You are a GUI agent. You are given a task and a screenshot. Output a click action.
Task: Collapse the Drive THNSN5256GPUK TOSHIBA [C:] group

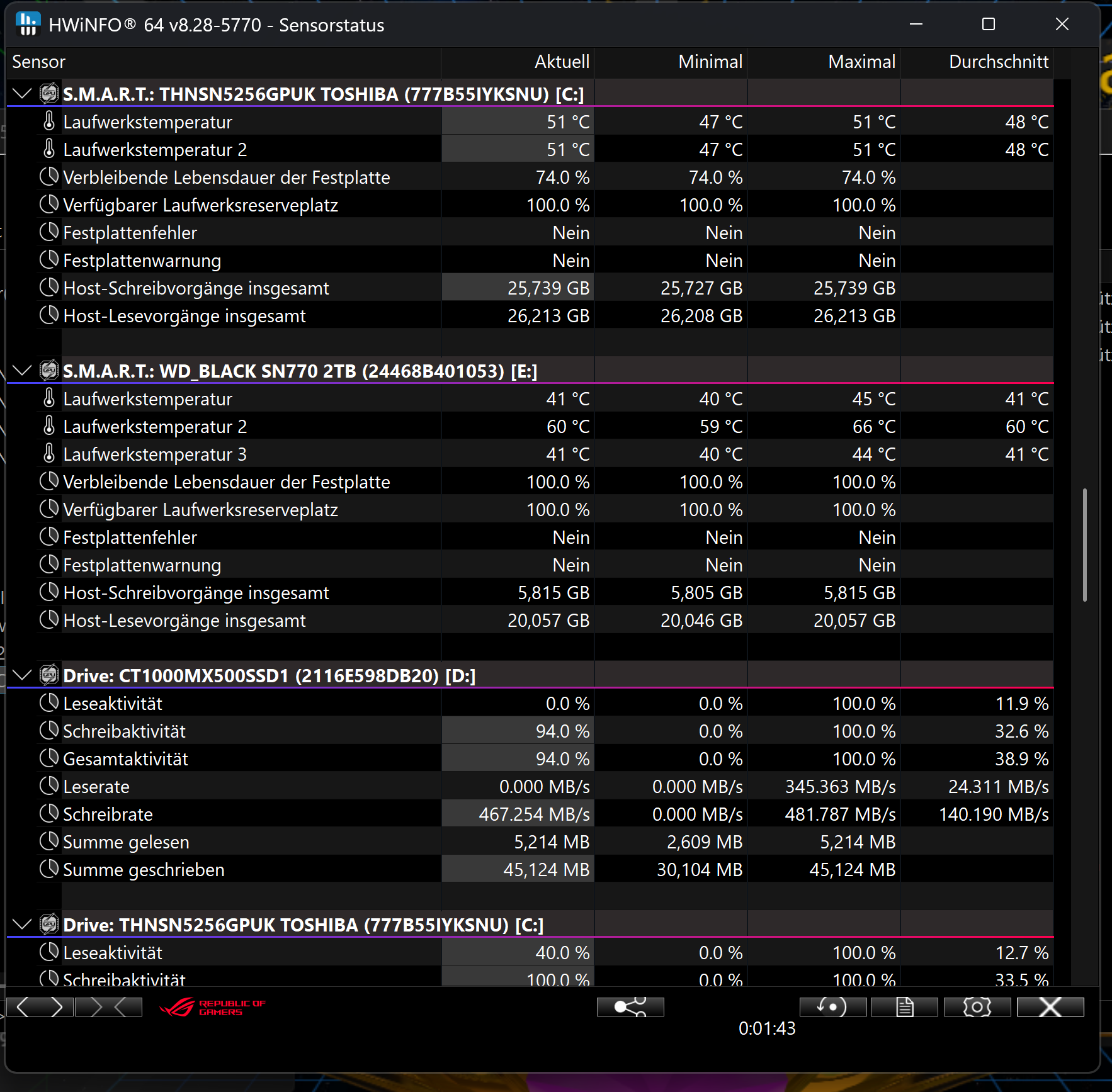(22, 925)
